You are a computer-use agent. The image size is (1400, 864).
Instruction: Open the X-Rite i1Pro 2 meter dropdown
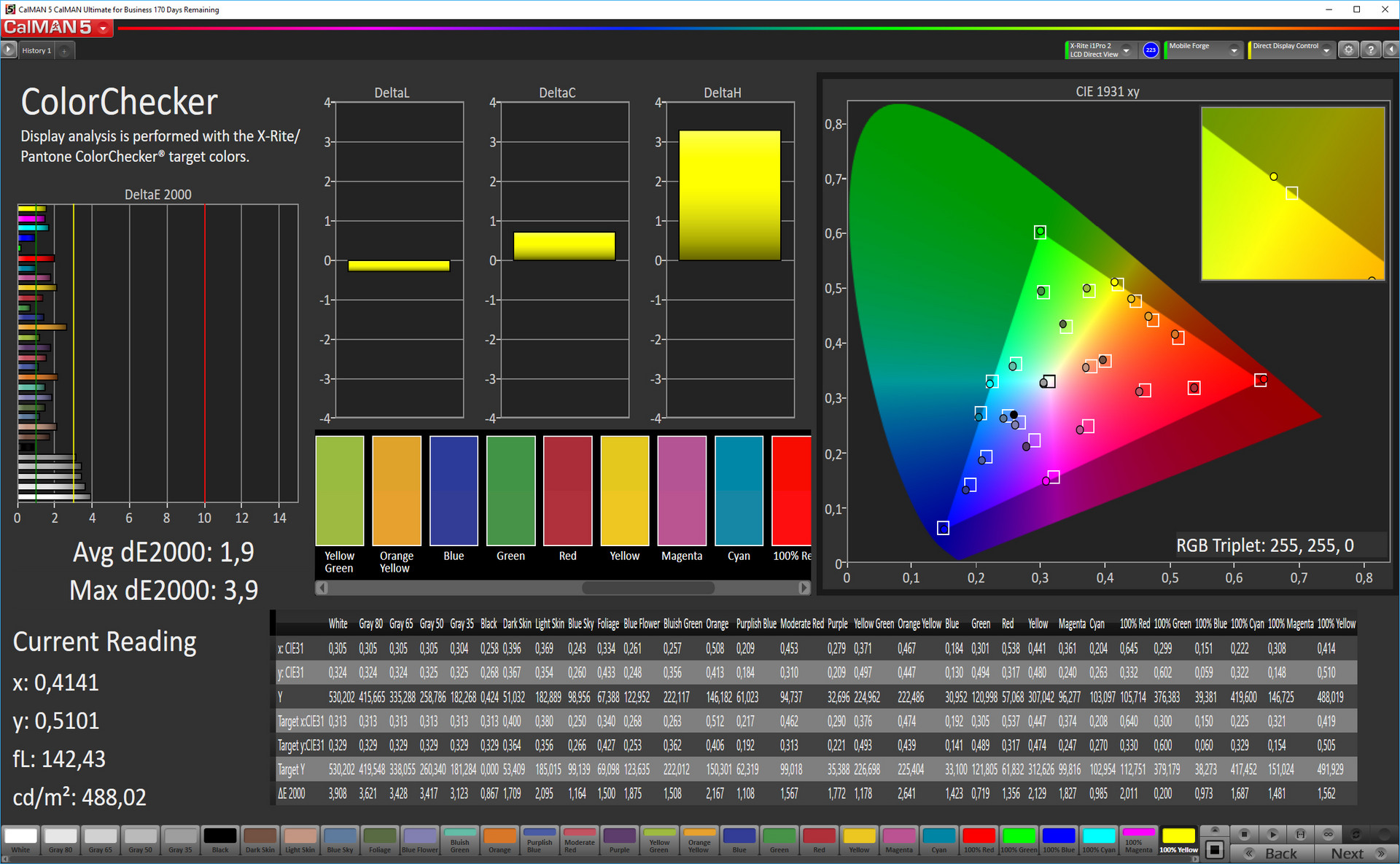point(1126,50)
